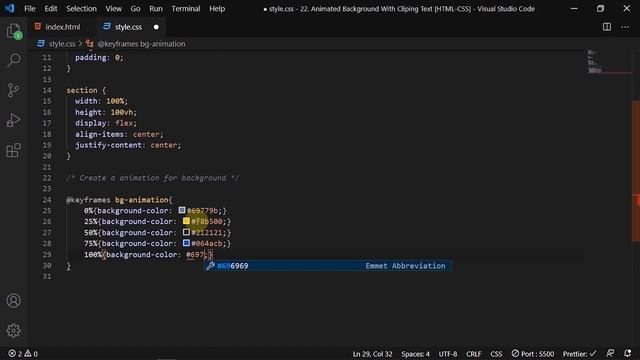Switch to the index.html tab
This screenshot has height=360, width=640.
[x=62, y=27]
